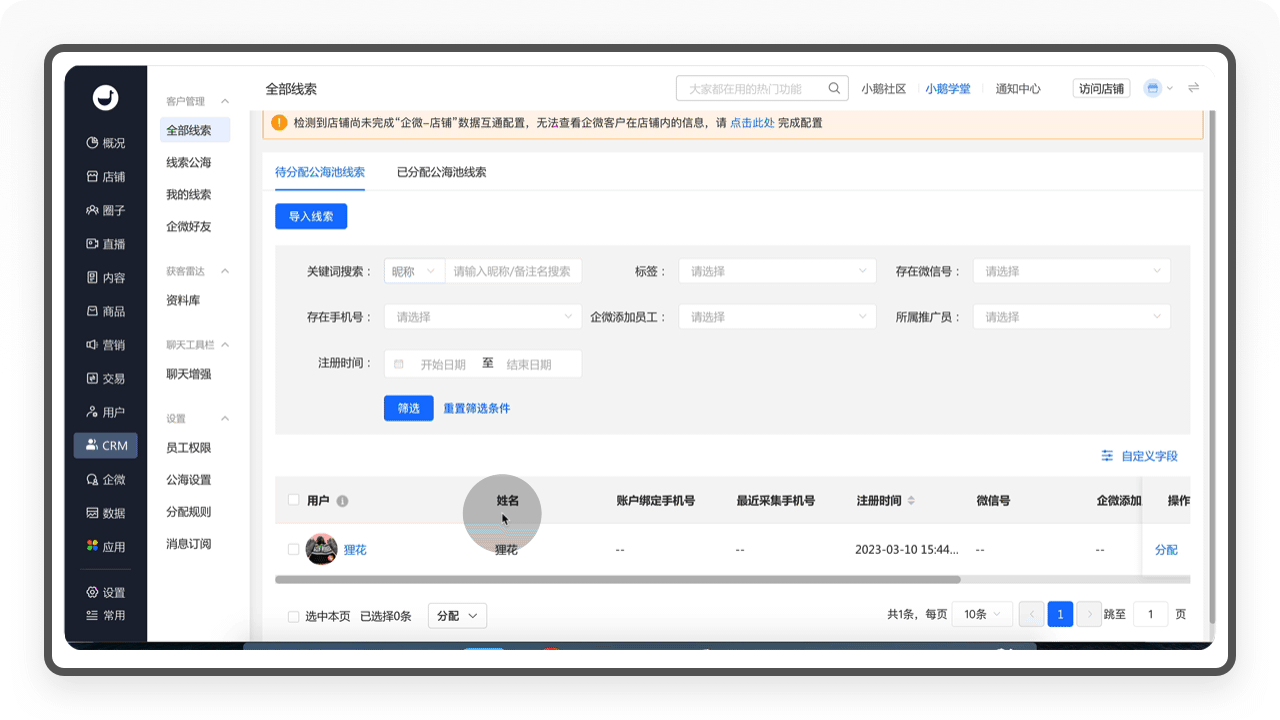Collapse the 聊天工具栏 menu group

(225, 345)
